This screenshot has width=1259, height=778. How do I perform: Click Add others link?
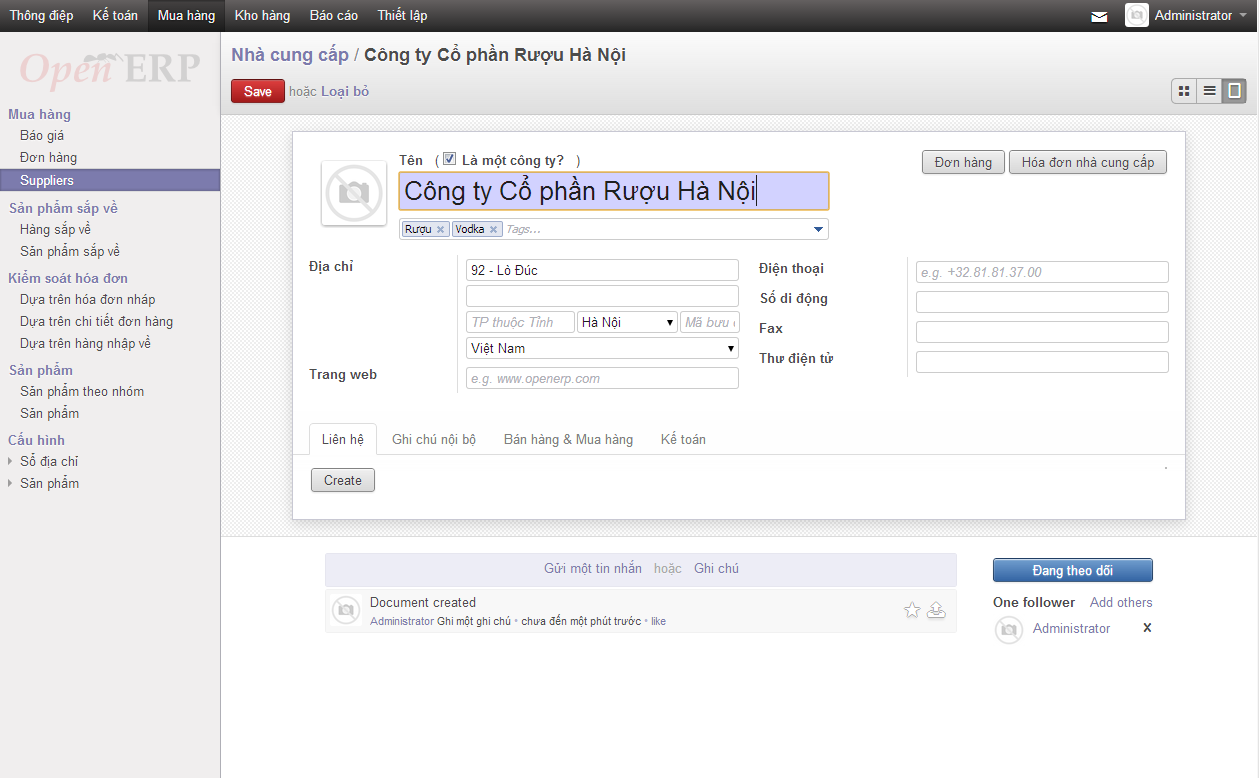click(x=1121, y=602)
